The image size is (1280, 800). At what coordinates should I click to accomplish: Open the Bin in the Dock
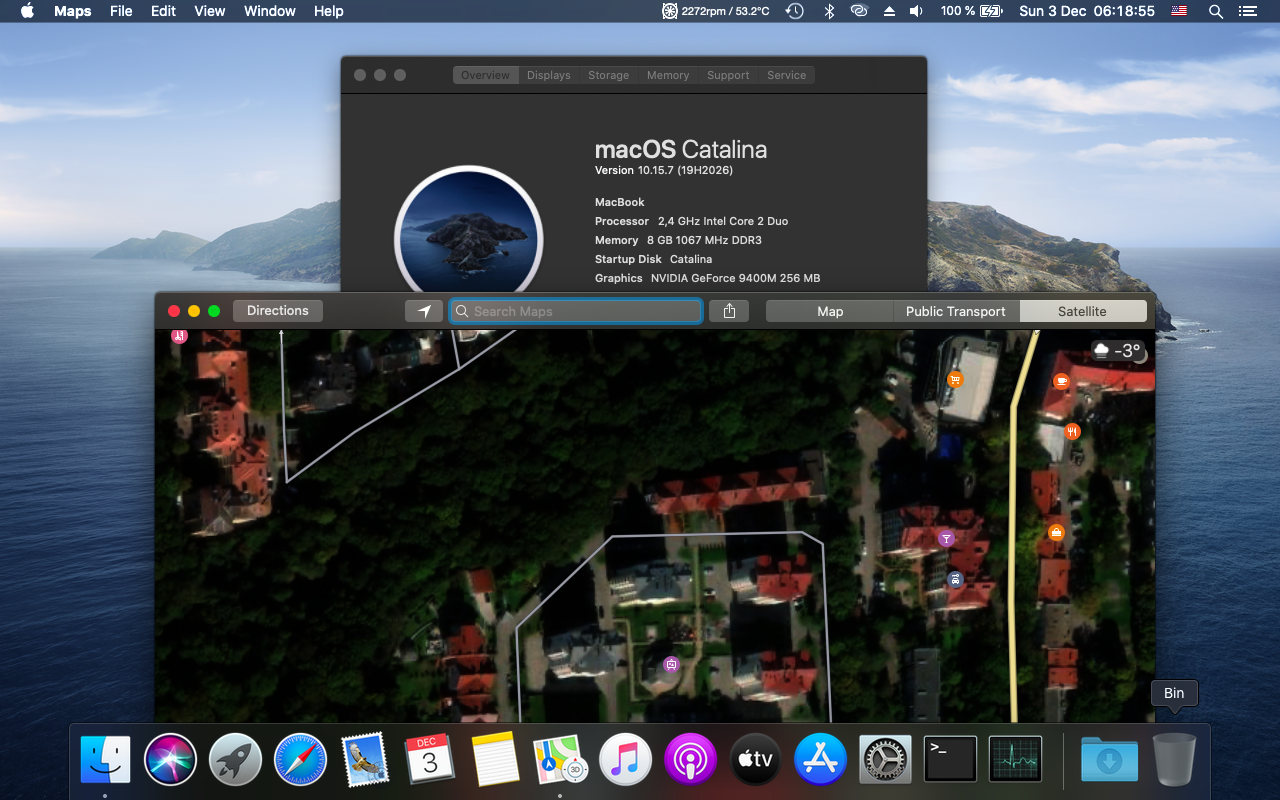[x=1174, y=760]
